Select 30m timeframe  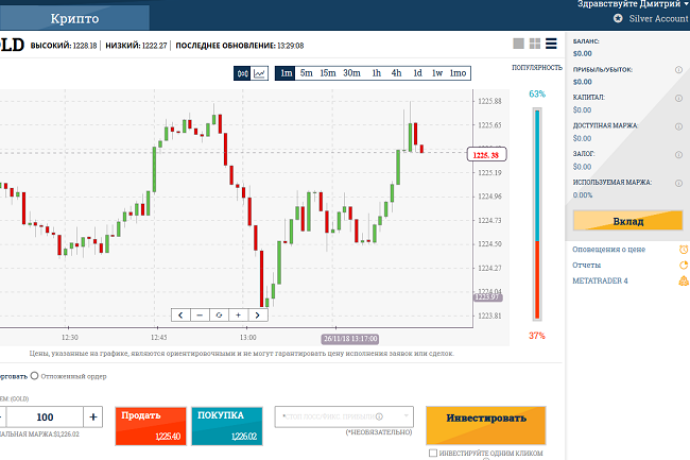(352, 74)
